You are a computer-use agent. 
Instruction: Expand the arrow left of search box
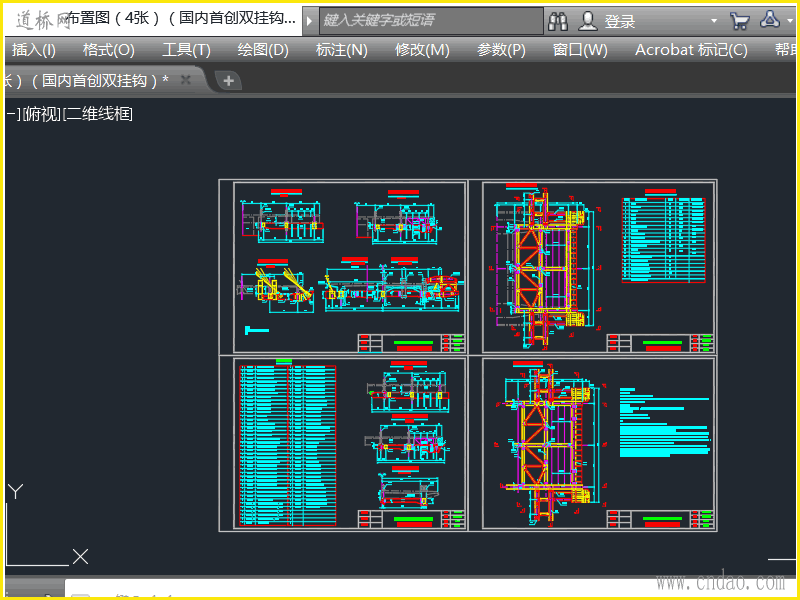[310, 20]
